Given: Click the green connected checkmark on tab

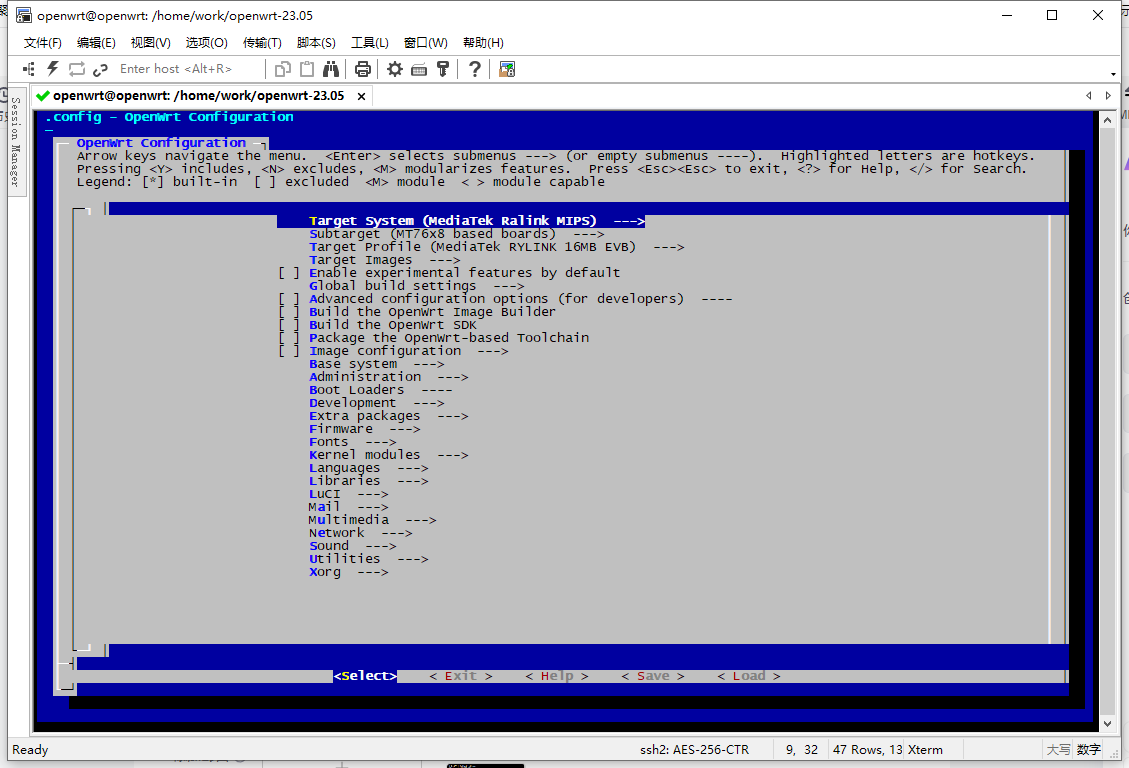Looking at the screenshot, I should [x=42, y=96].
